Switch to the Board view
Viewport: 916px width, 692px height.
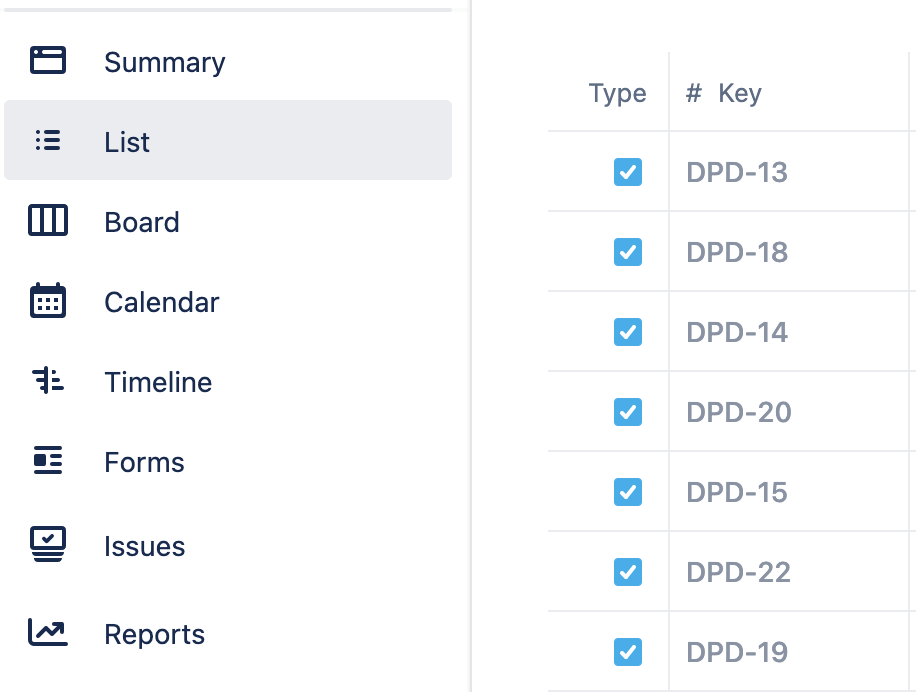coord(141,221)
